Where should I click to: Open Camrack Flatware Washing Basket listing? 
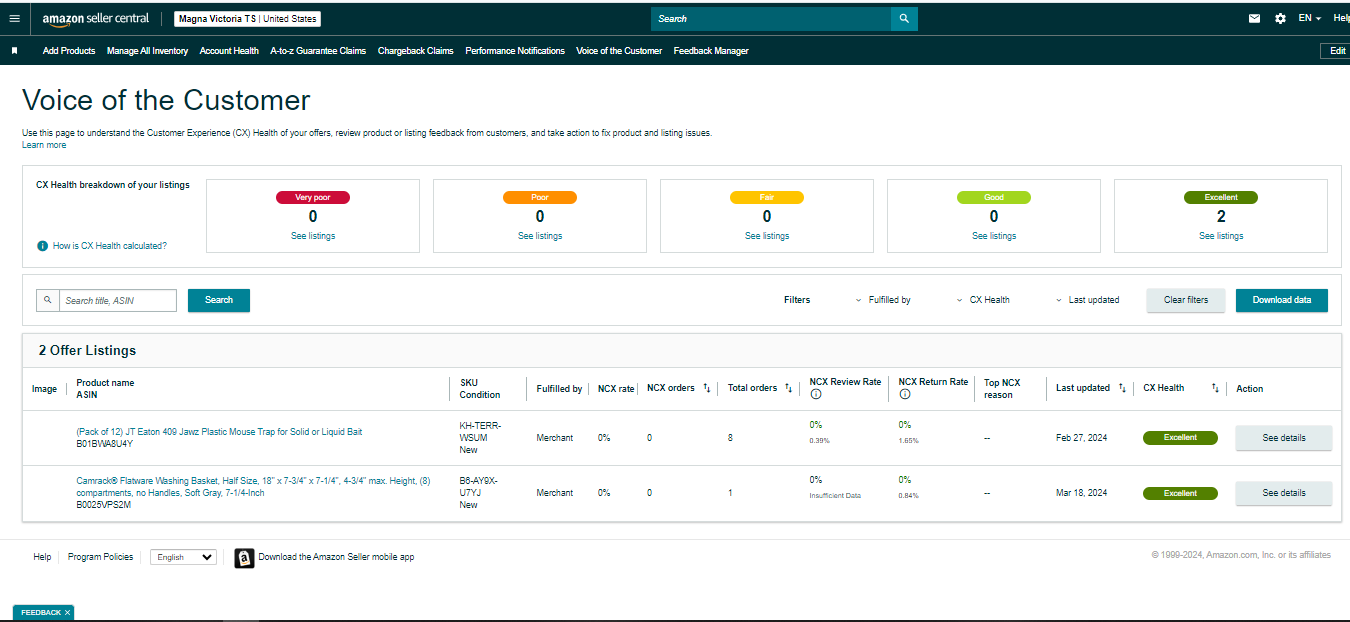(x=253, y=486)
